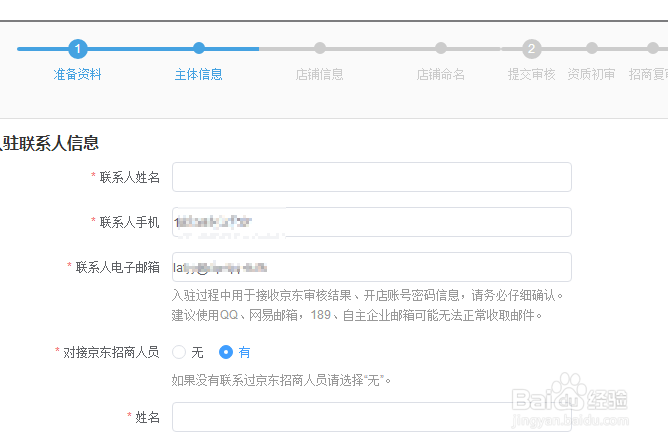Screen dimensions: 668x444
Task: Select the 有 radio button
Action: [x=226, y=352]
